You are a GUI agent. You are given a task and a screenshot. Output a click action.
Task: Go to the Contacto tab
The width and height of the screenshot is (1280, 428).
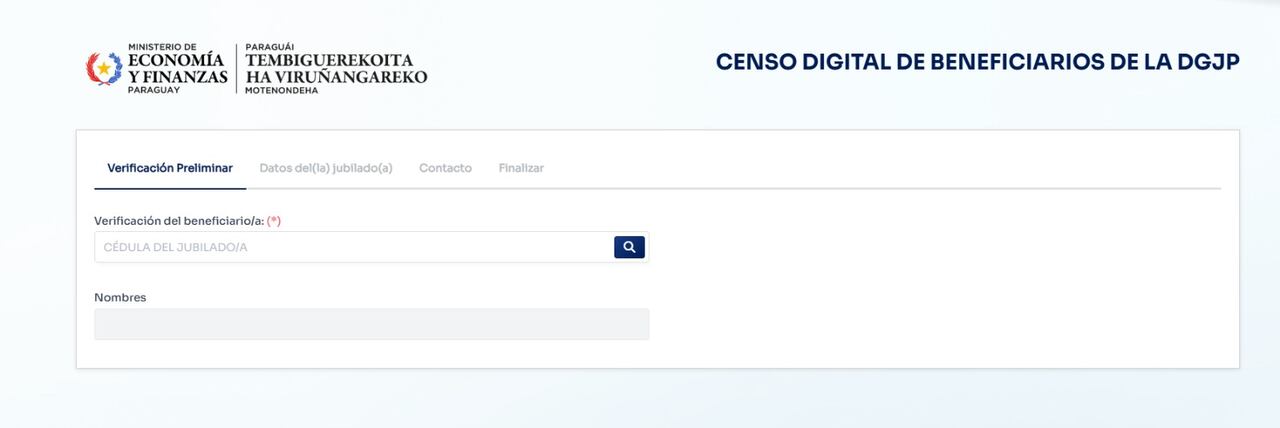tap(445, 168)
